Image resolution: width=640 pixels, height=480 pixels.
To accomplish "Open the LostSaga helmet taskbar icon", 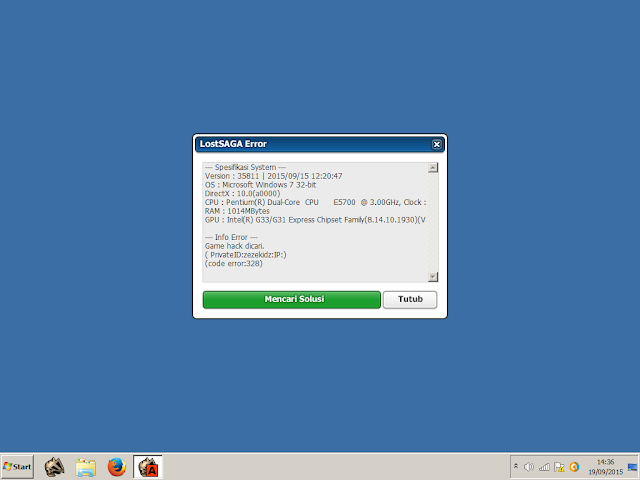I will coord(54,467).
